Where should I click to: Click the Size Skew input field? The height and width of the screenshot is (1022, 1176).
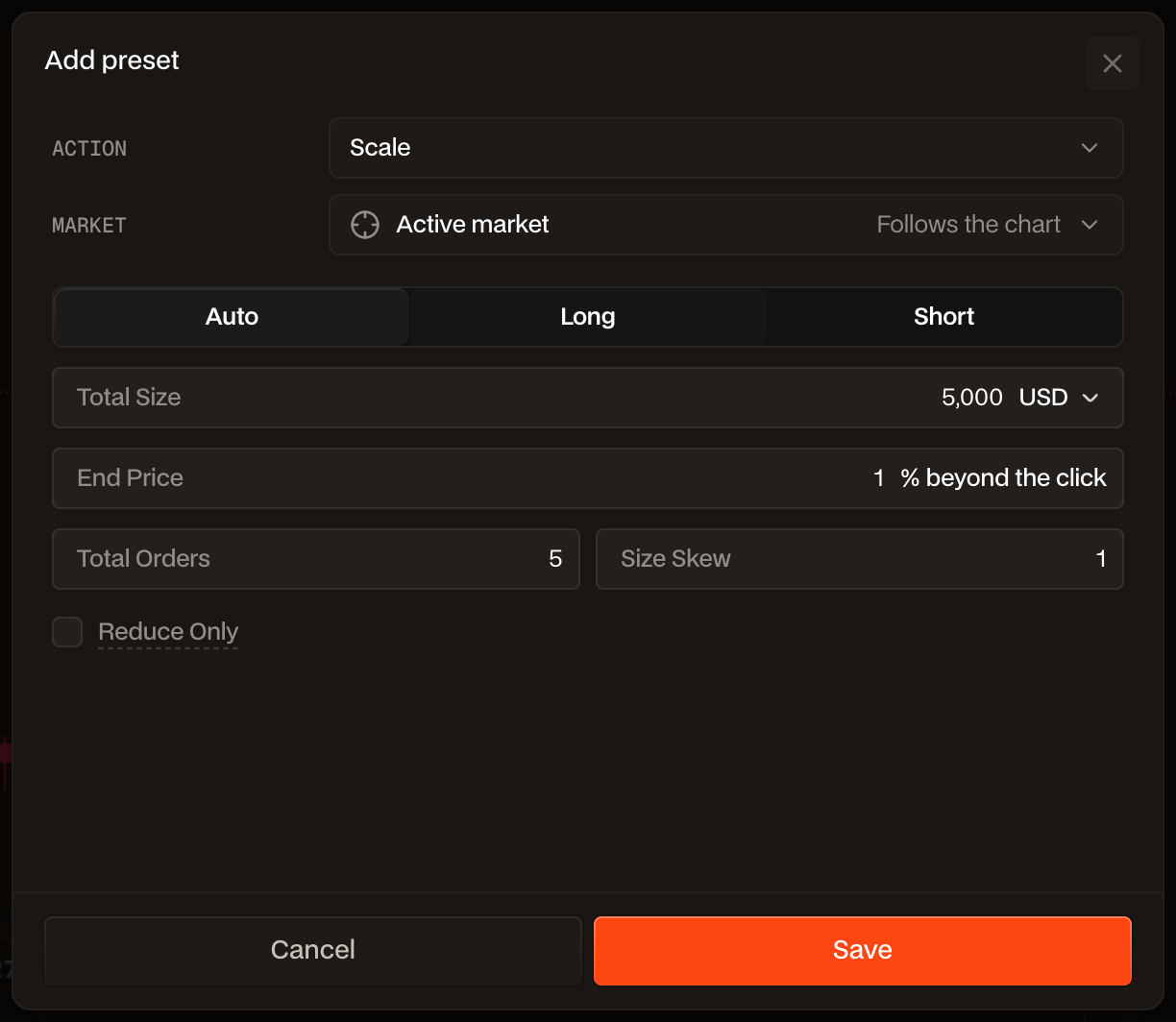tap(860, 559)
